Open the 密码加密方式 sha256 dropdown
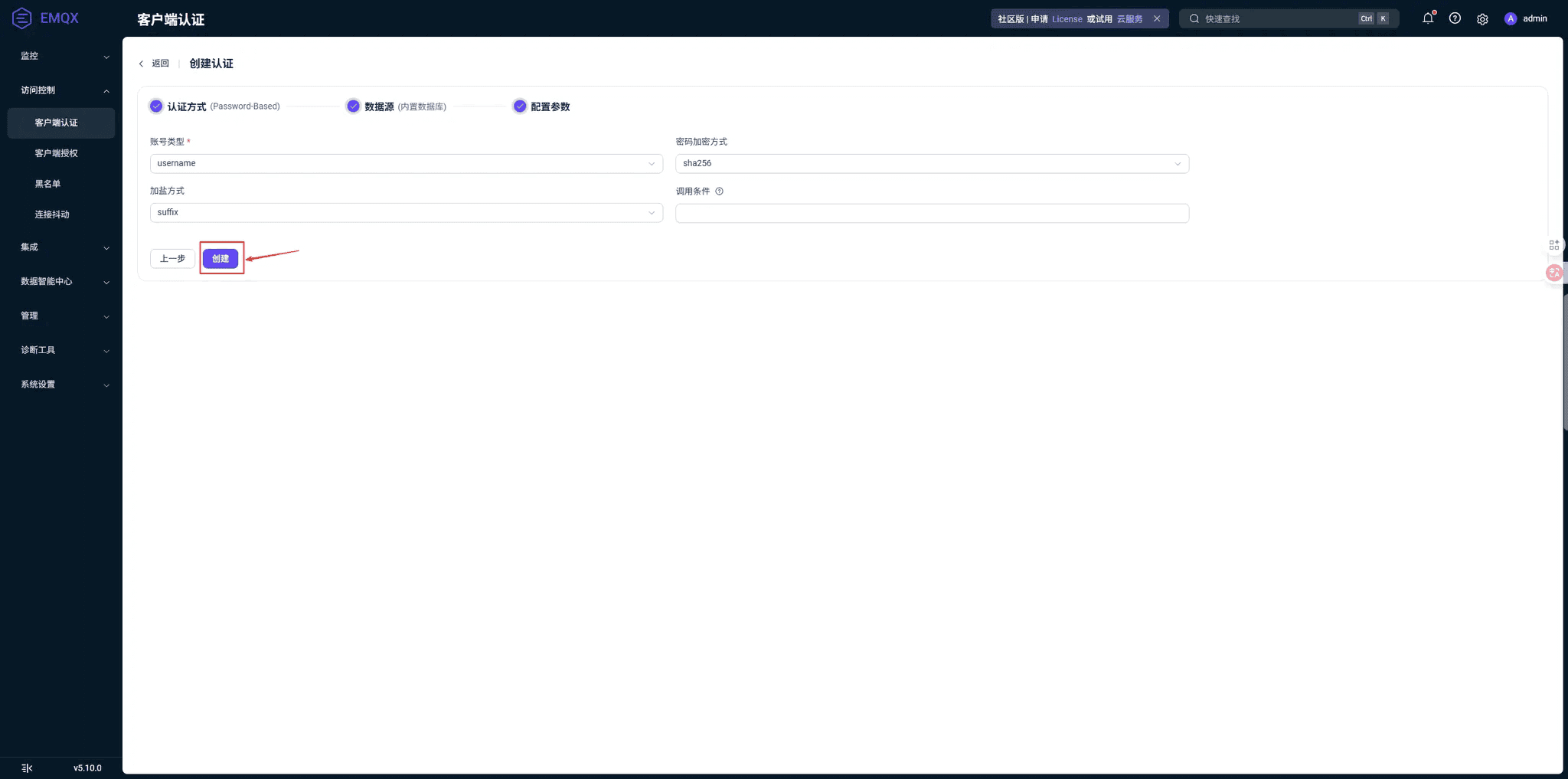The width and height of the screenshot is (1568, 779). click(x=931, y=164)
